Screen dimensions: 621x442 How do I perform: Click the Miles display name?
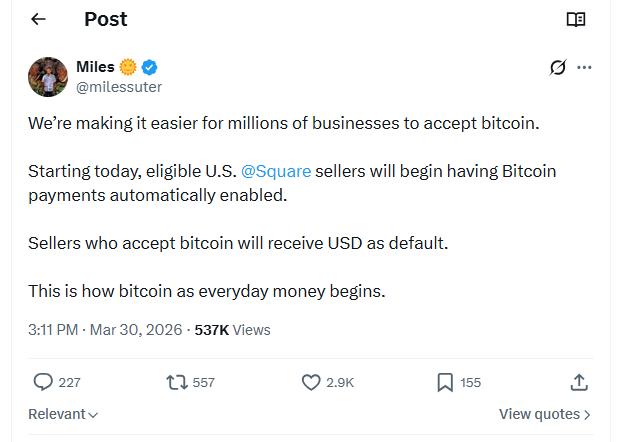pyautogui.click(x=95, y=67)
